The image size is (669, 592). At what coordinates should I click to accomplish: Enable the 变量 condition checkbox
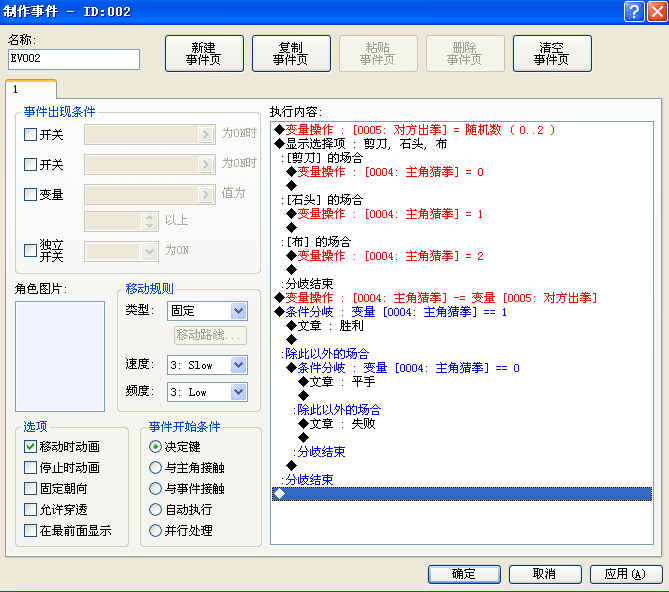coord(30,194)
